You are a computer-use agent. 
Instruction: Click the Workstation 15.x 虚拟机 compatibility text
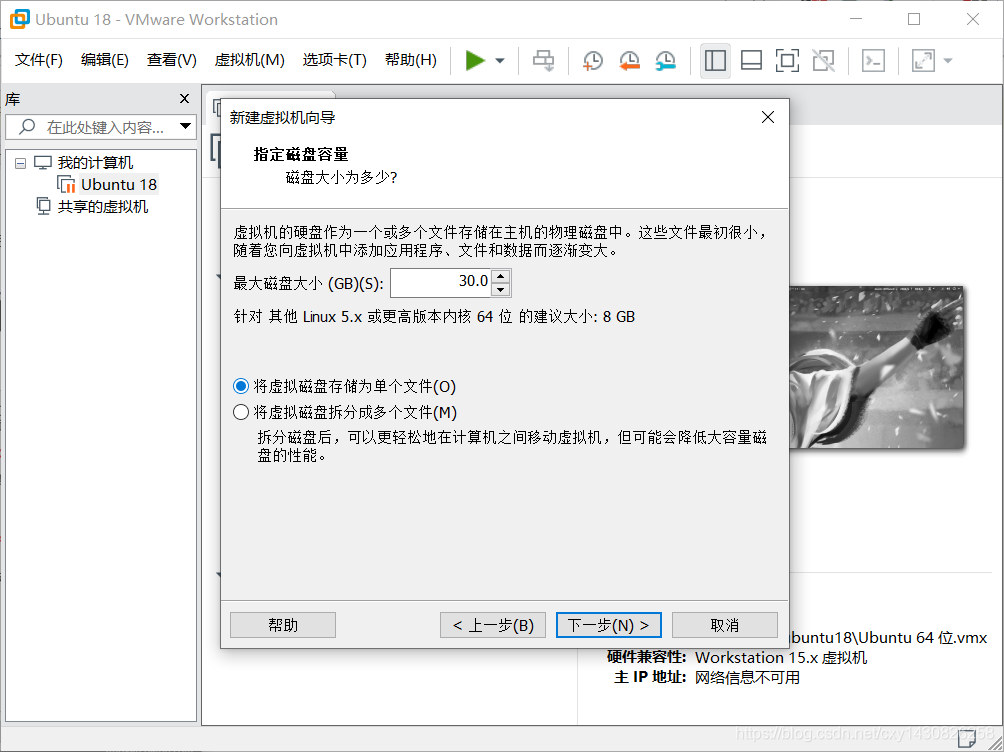click(781, 657)
